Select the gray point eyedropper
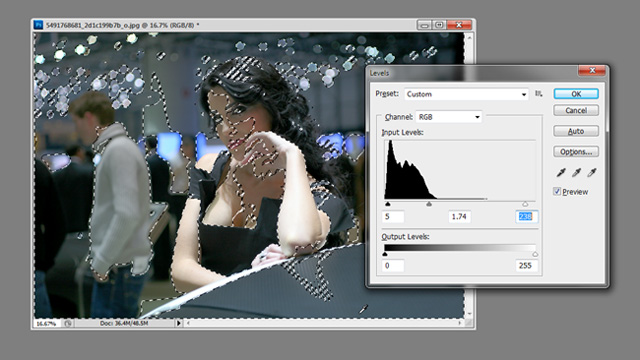 click(576, 173)
